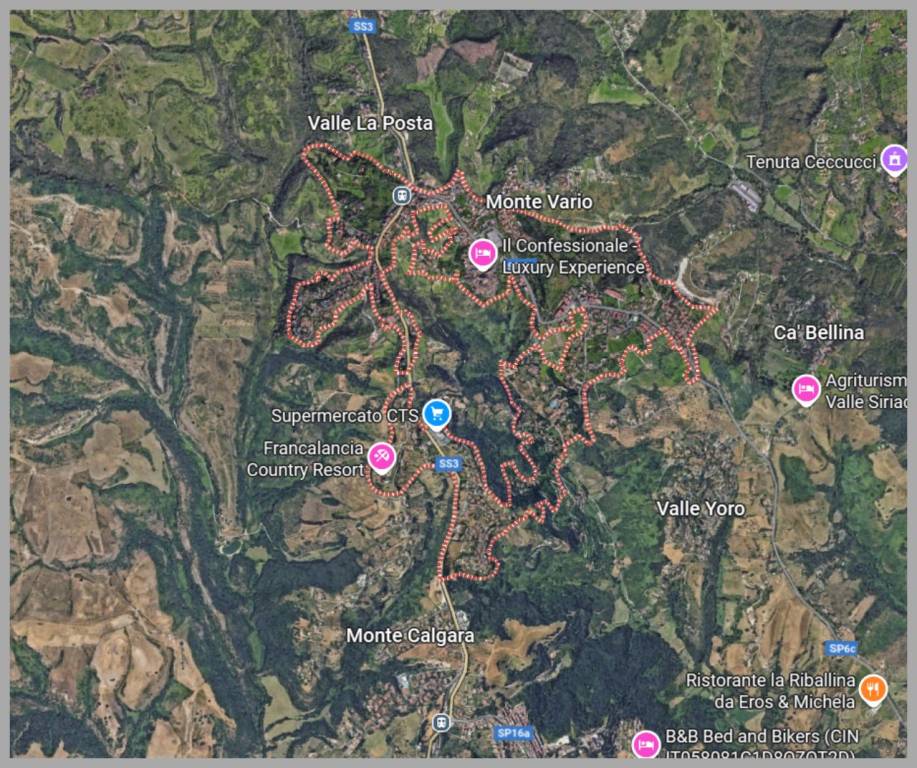Viewport: 917px width, 768px height.
Task: Click the SP6c road shield
Action: coord(842,648)
